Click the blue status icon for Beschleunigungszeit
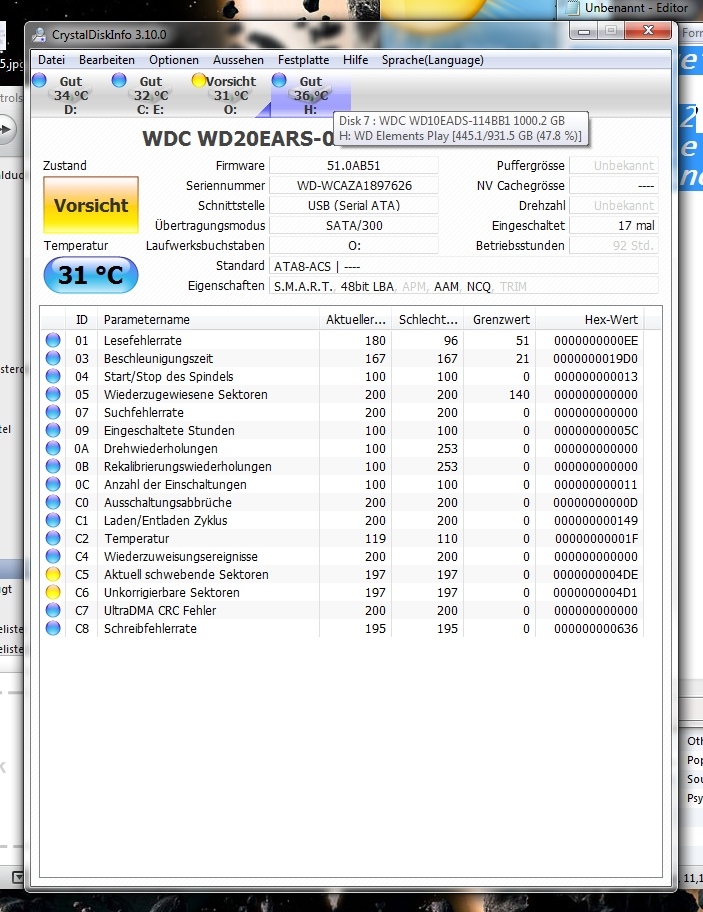 tap(53, 358)
